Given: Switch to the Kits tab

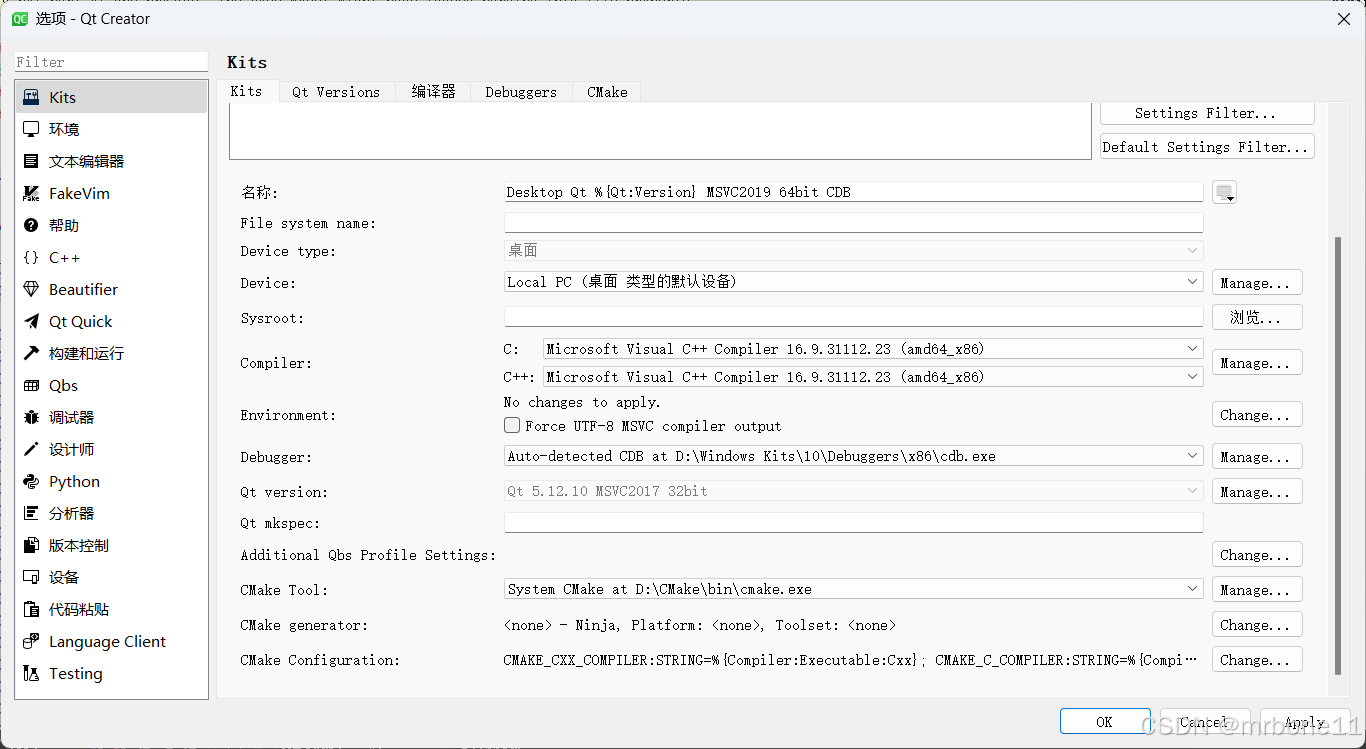Looking at the screenshot, I should point(247,91).
